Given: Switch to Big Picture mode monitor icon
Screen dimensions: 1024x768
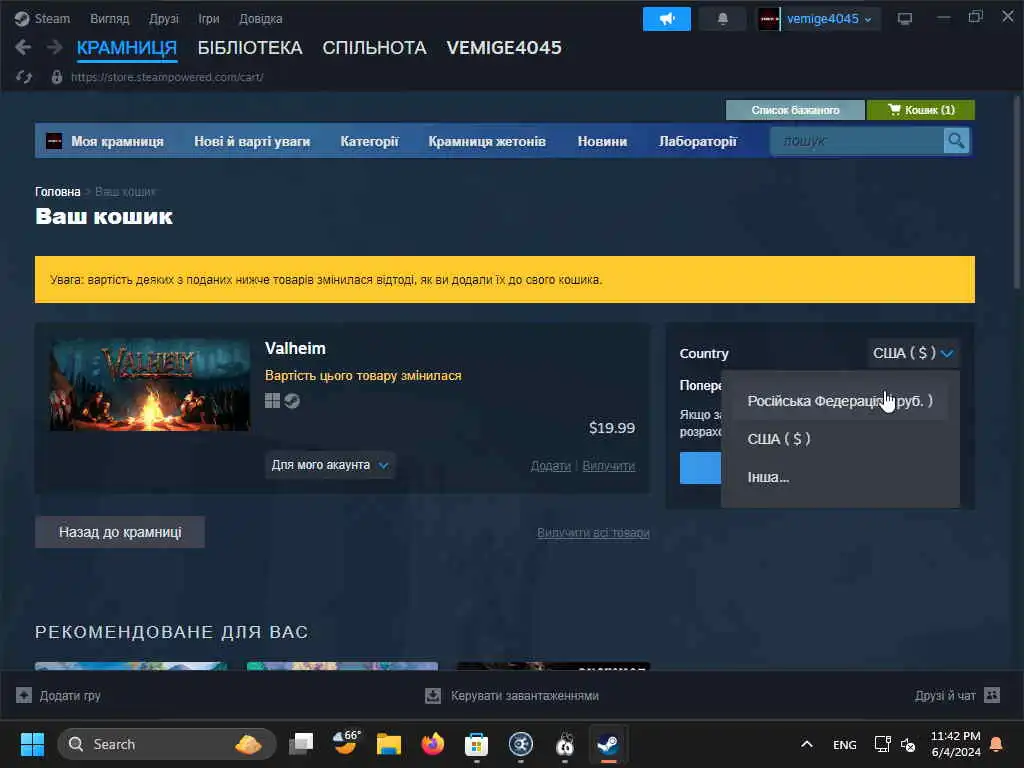Looking at the screenshot, I should coord(904,18).
